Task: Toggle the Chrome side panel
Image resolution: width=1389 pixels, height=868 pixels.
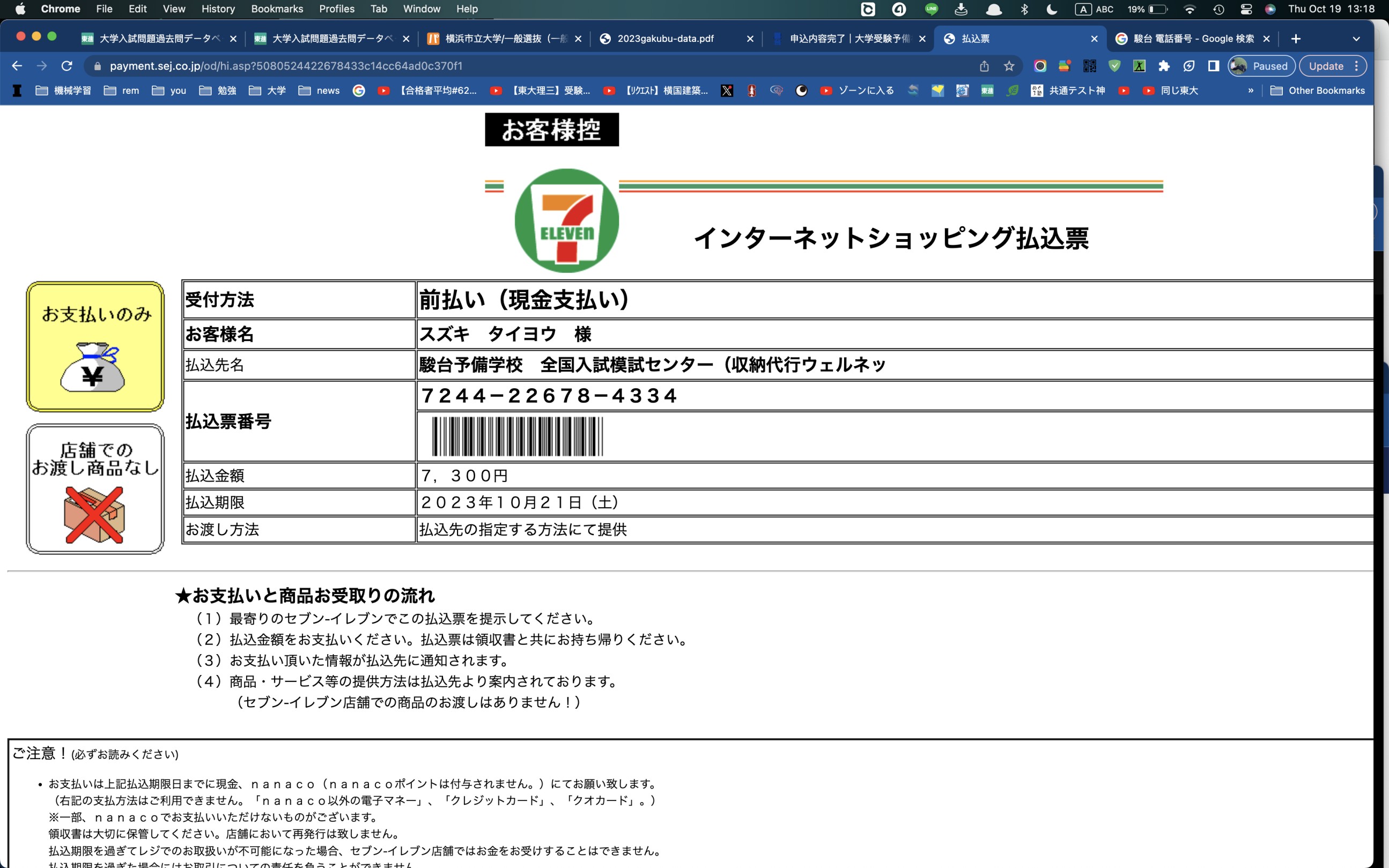Action: [1213, 66]
